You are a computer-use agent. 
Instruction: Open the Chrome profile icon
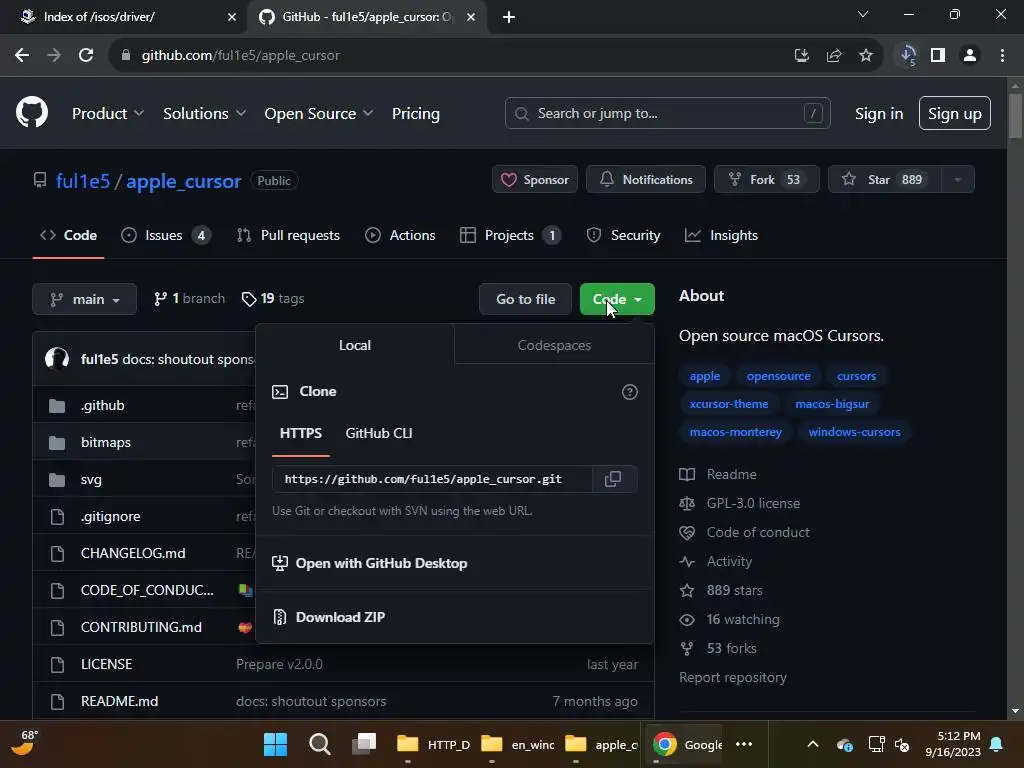tap(970, 56)
